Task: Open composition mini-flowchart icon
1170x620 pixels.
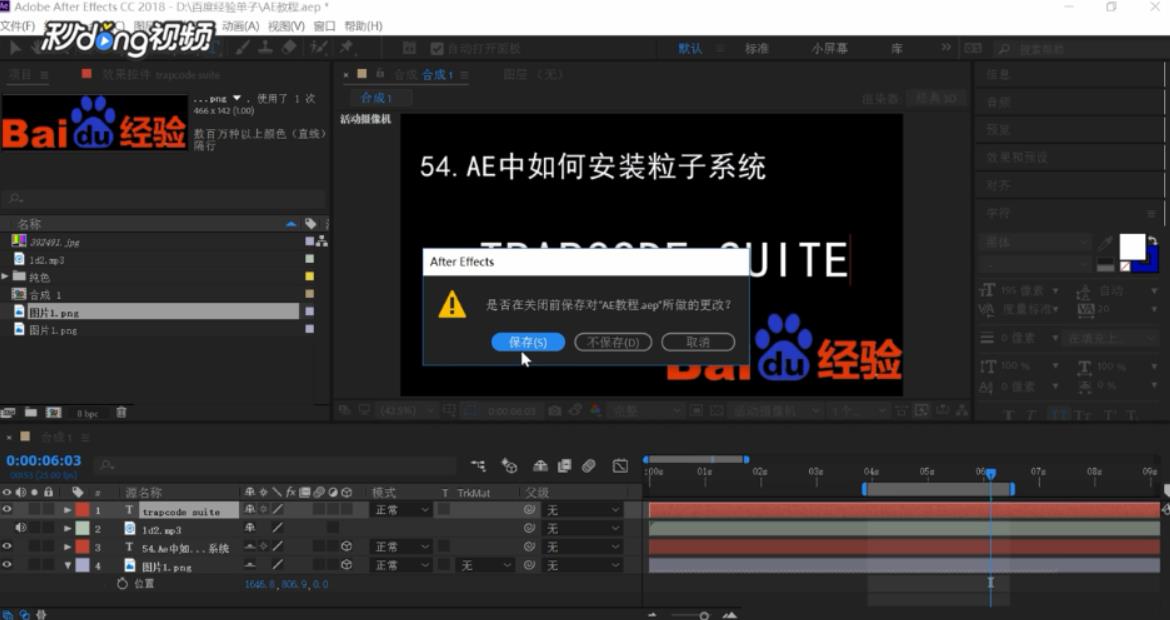Action: click(x=478, y=466)
